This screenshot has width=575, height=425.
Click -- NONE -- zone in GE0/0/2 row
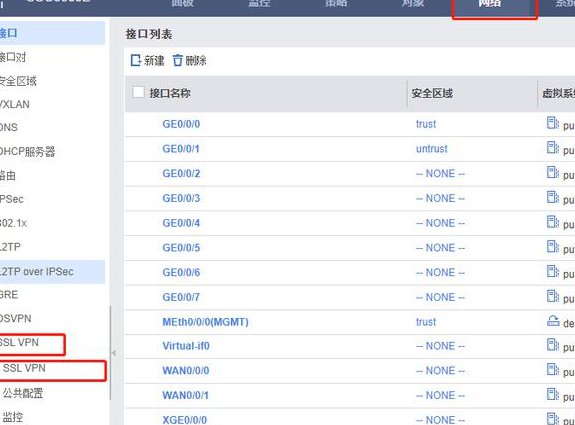[x=440, y=173]
